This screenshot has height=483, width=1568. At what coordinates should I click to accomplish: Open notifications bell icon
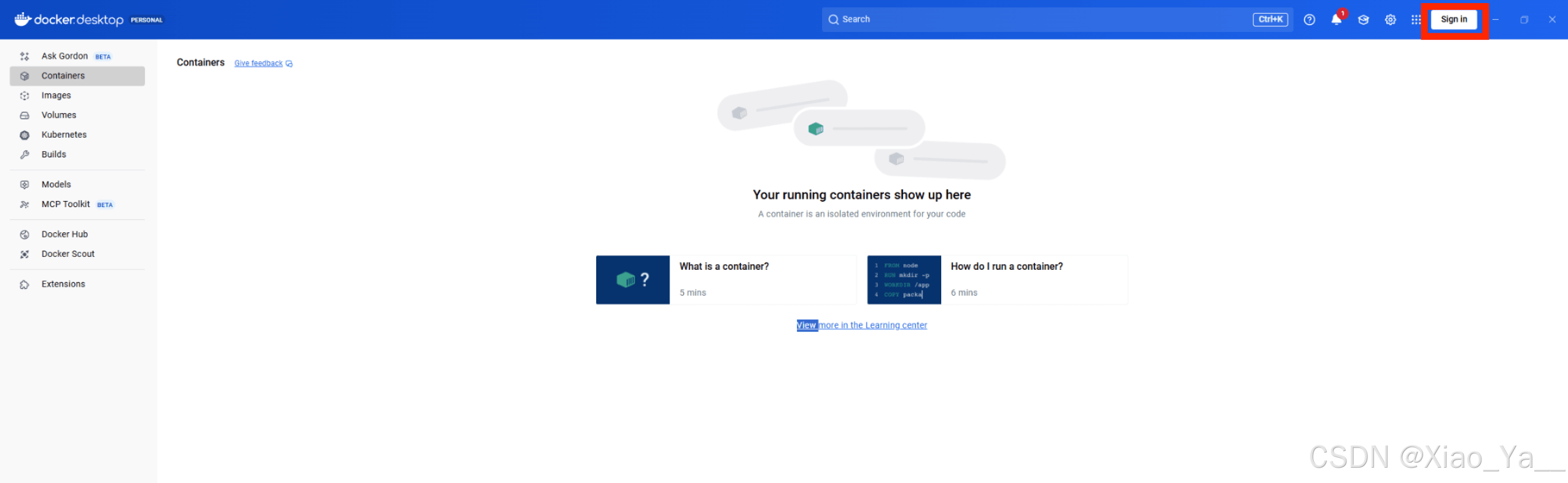(x=1337, y=20)
